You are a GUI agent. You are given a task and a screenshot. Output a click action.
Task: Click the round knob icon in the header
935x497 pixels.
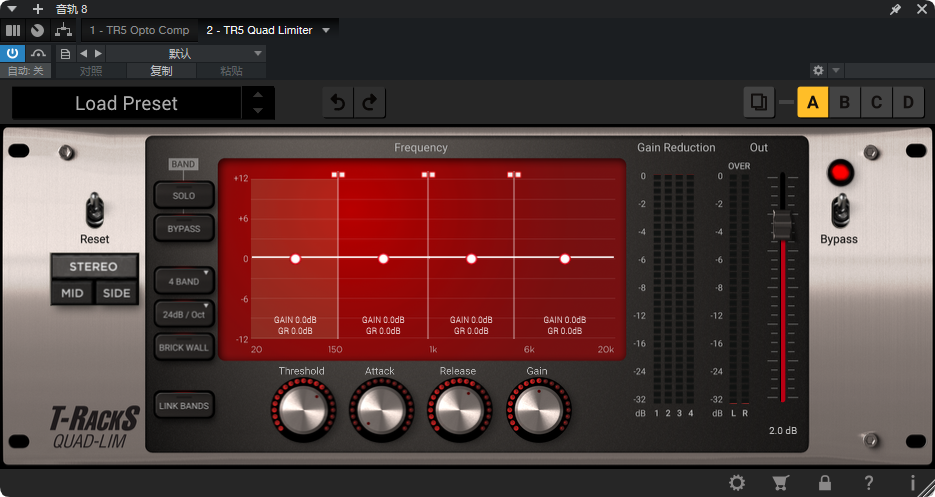[x=38, y=30]
